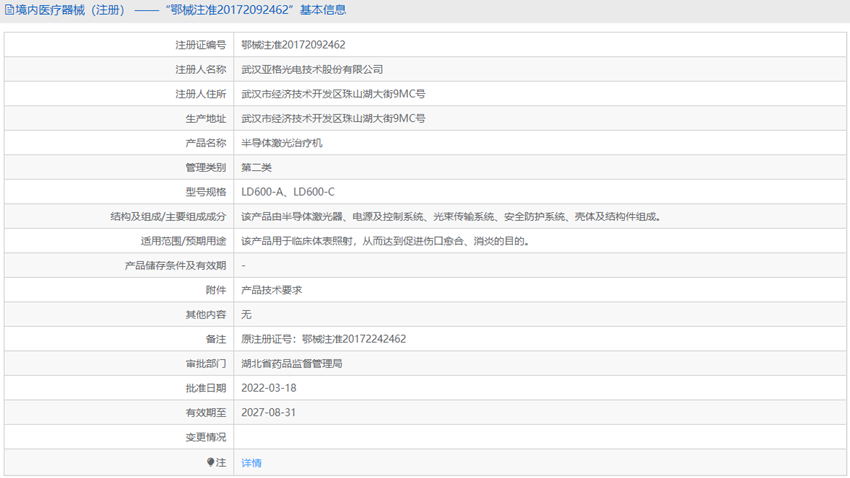Viewport: 850px width, 478px height.
Task: Click the 有效期至 label
Action: 205,412
